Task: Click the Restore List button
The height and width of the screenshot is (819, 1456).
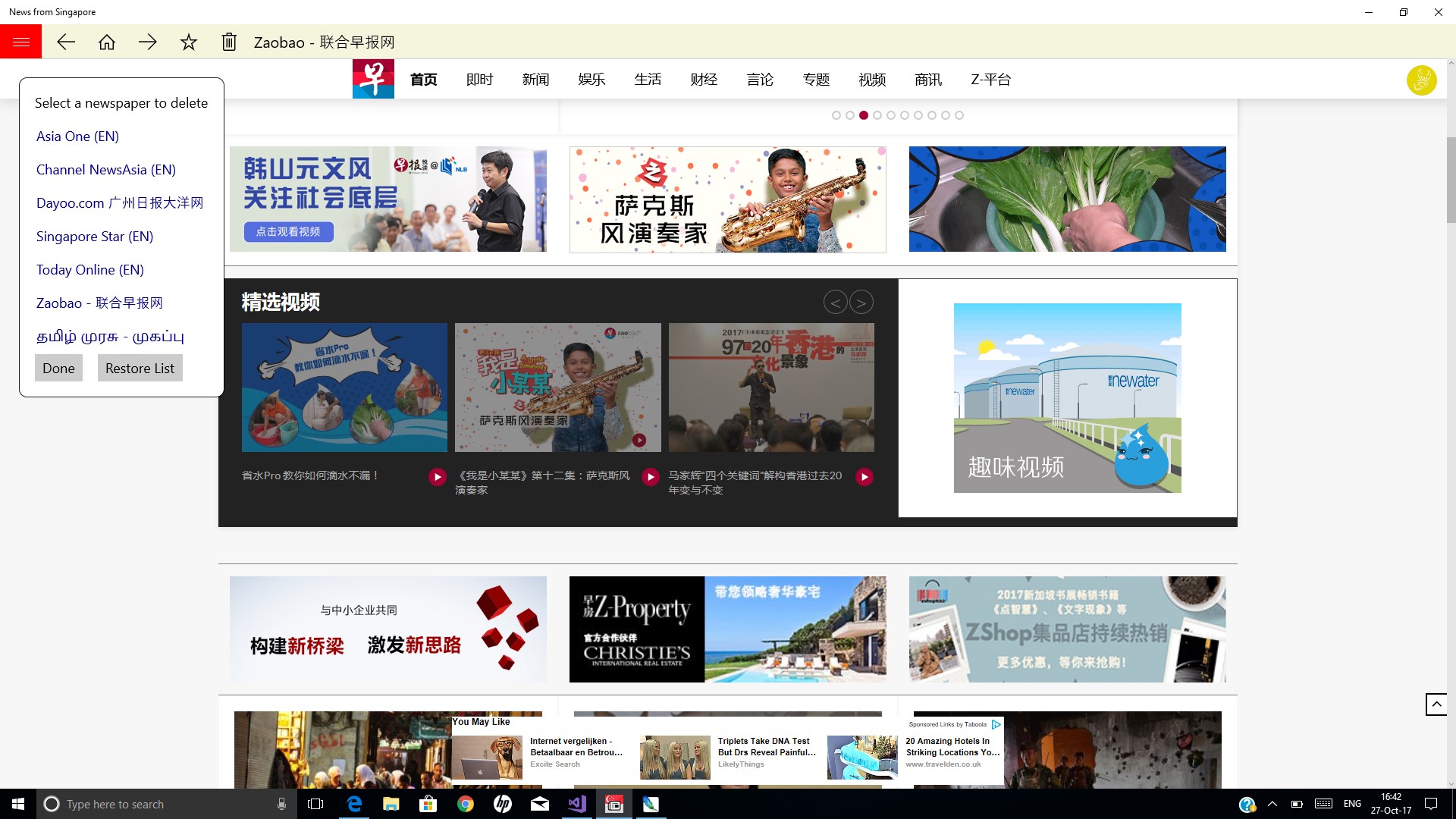Action: click(140, 368)
